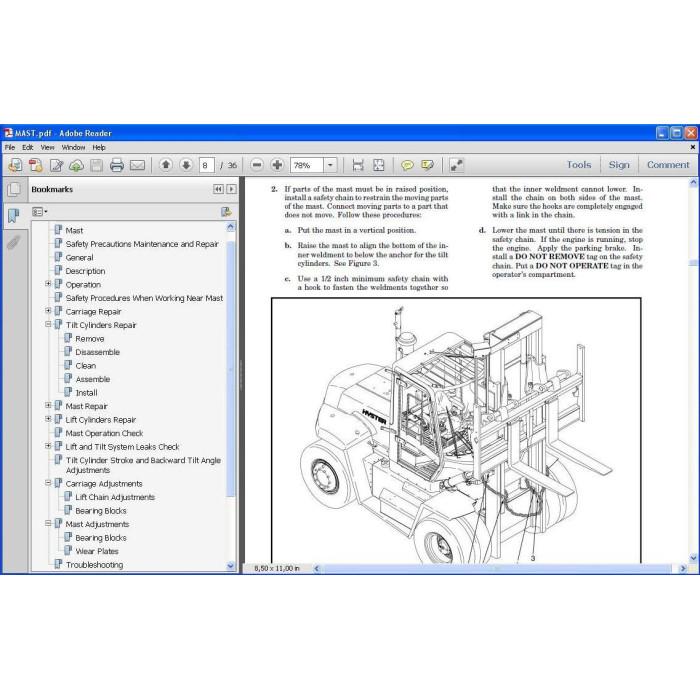700x700 pixels.
Task: Zoom out with the minus button
Action: click(x=257, y=165)
